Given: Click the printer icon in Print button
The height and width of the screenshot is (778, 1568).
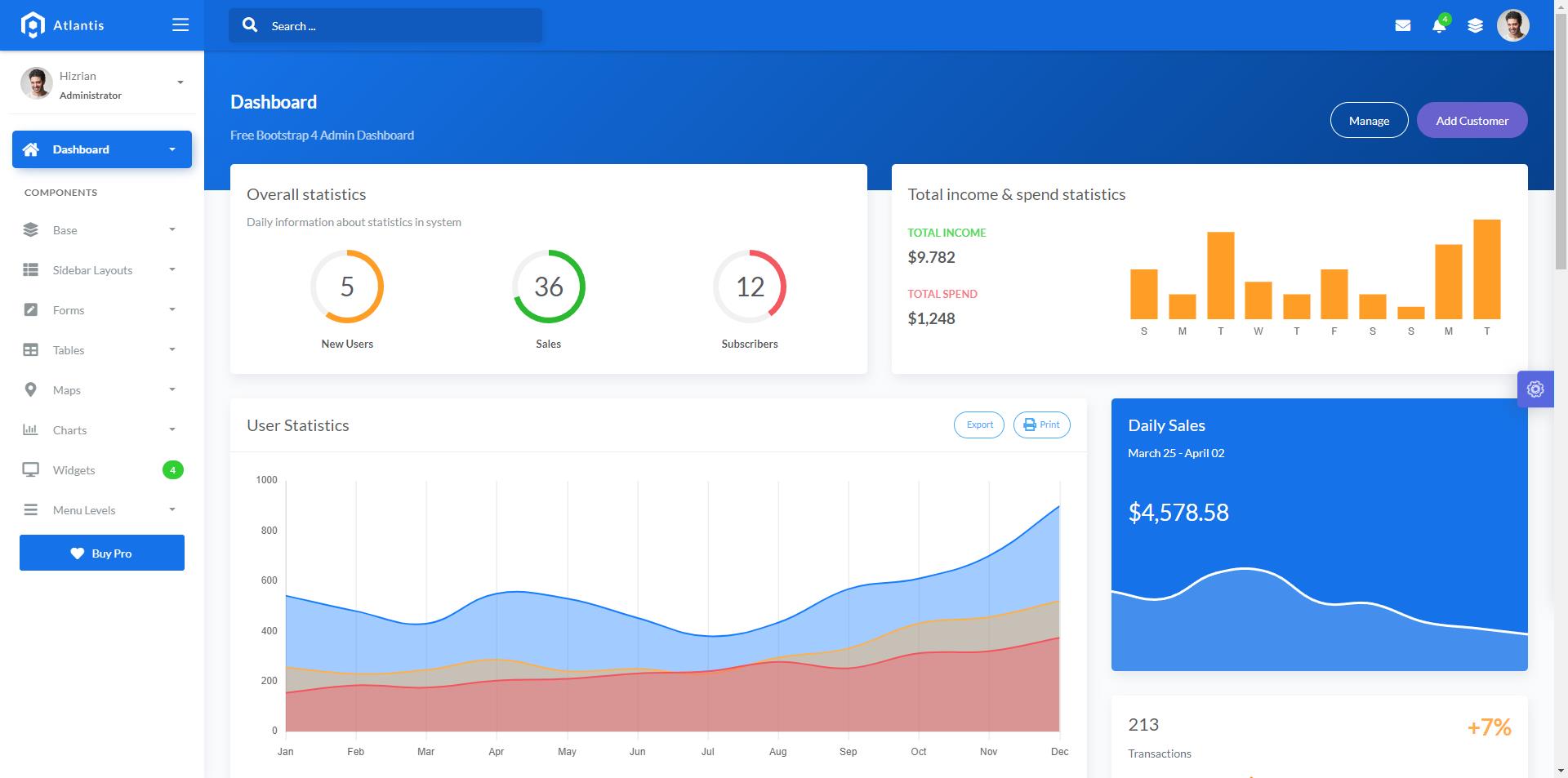Looking at the screenshot, I should tap(1030, 425).
